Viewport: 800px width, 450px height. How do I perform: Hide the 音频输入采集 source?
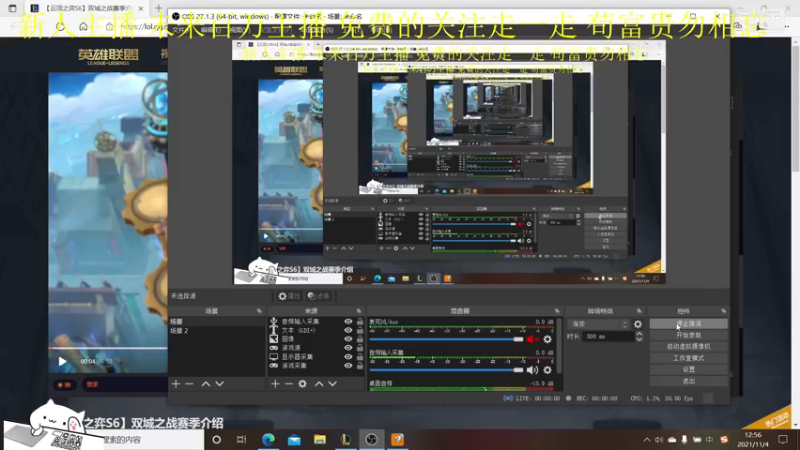[348, 321]
